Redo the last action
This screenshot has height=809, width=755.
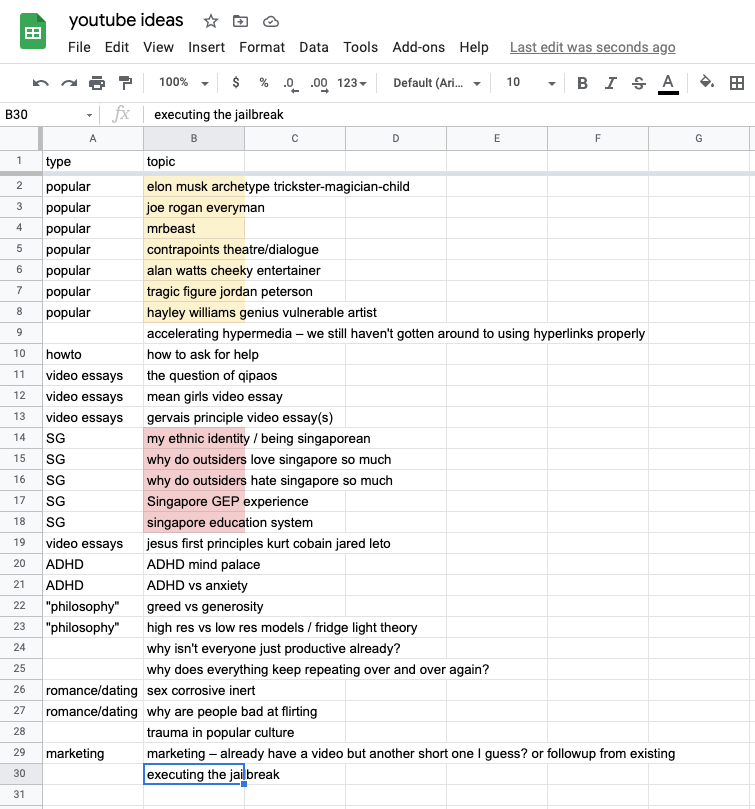point(69,83)
